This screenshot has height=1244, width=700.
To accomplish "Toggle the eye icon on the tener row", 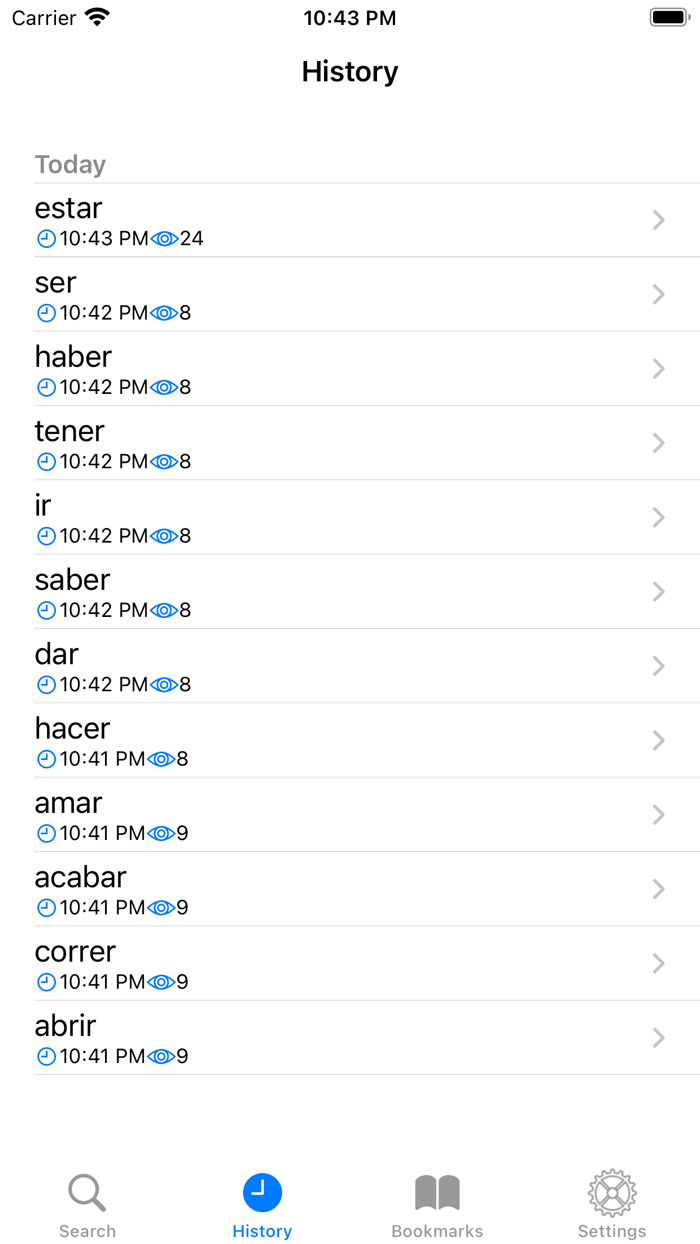I will [164, 461].
